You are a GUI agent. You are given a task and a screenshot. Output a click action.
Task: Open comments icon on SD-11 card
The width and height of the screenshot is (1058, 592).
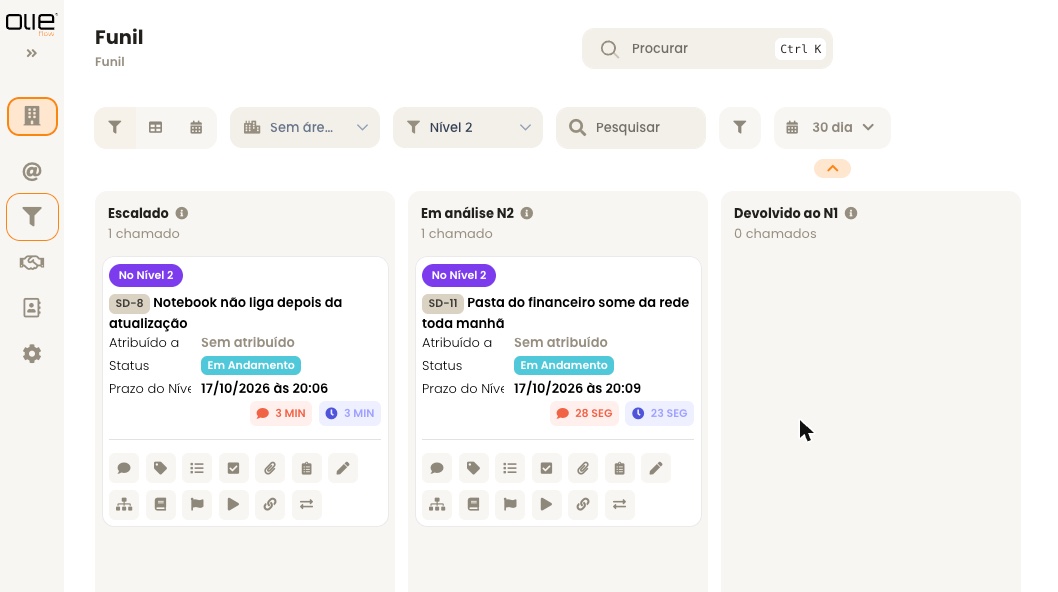click(x=437, y=468)
